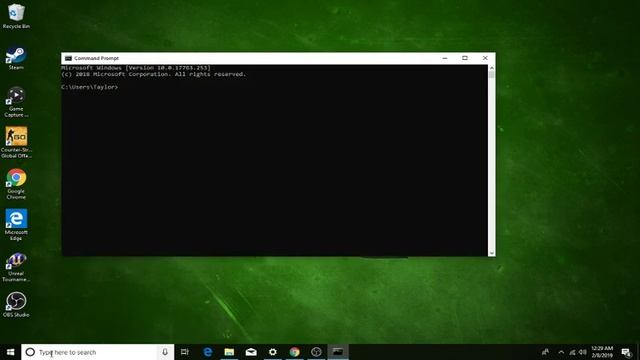Open the Mail app from the taskbar
The width and height of the screenshot is (640, 360).
coord(251,352)
